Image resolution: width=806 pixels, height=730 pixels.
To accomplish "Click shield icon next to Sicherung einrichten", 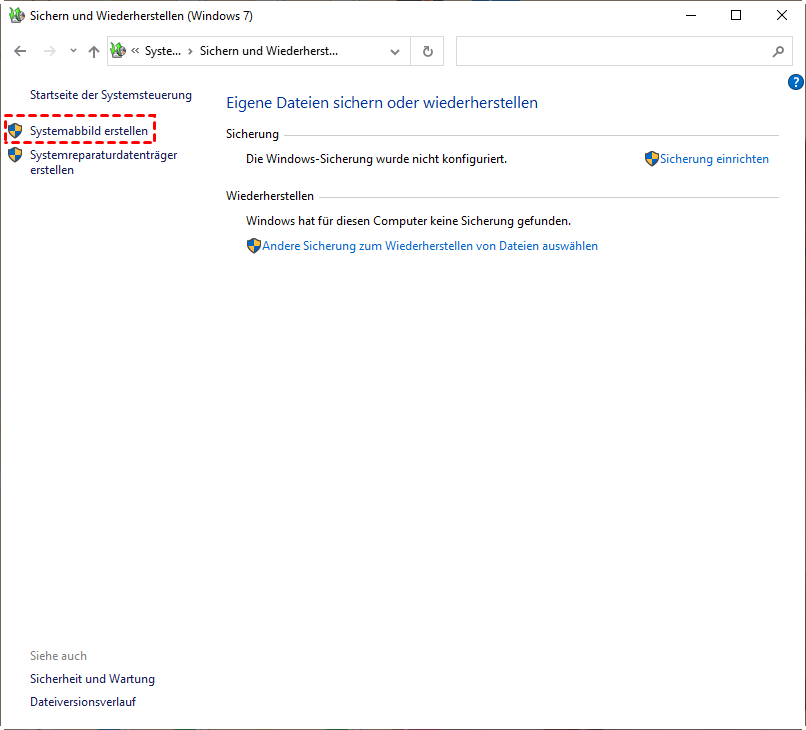I will (x=652, y=159).
